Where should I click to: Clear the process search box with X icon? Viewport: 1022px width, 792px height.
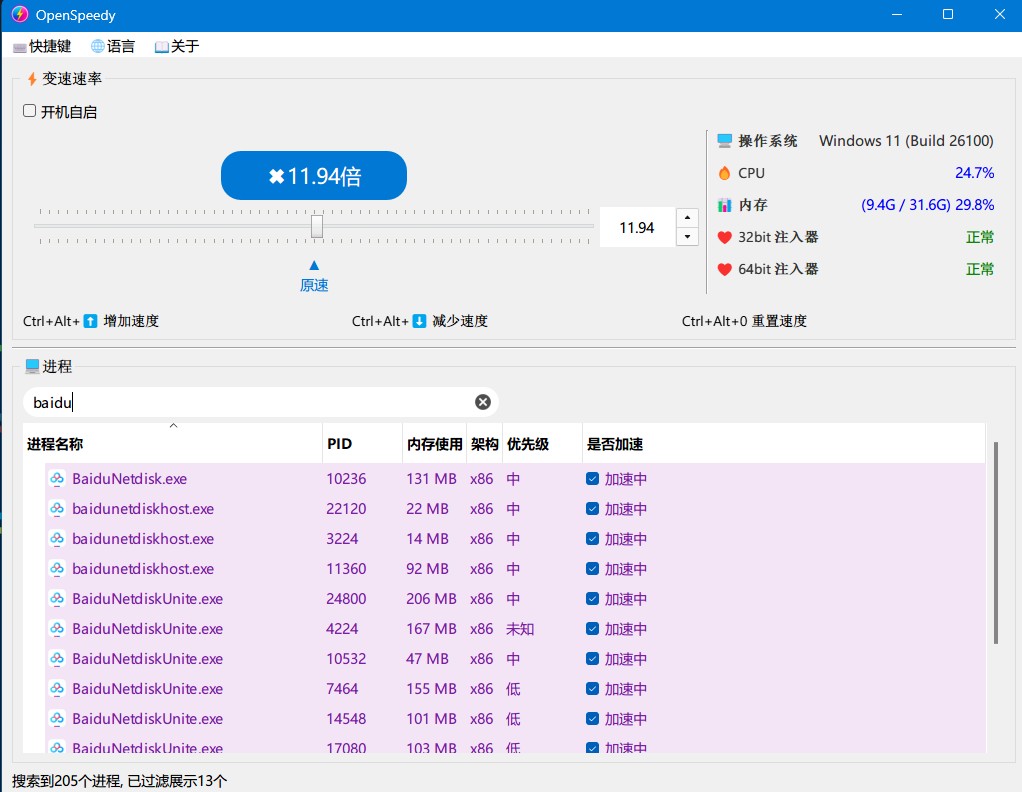click(483, 402)
